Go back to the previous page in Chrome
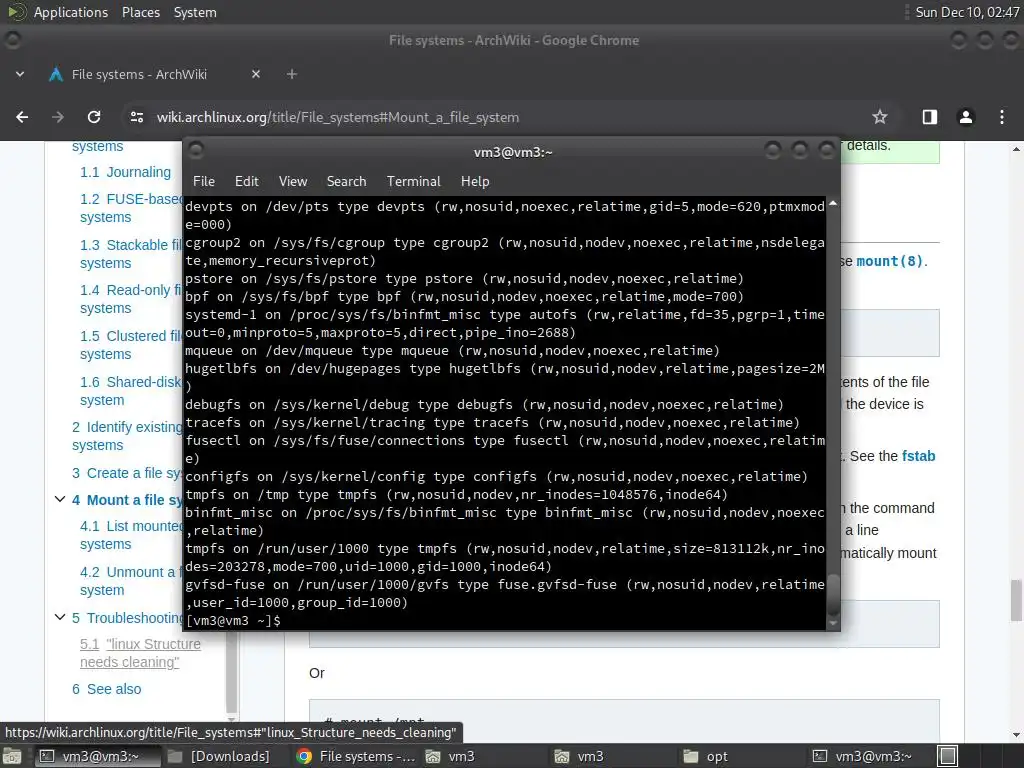1024x768 pixels. pos(22,117)
